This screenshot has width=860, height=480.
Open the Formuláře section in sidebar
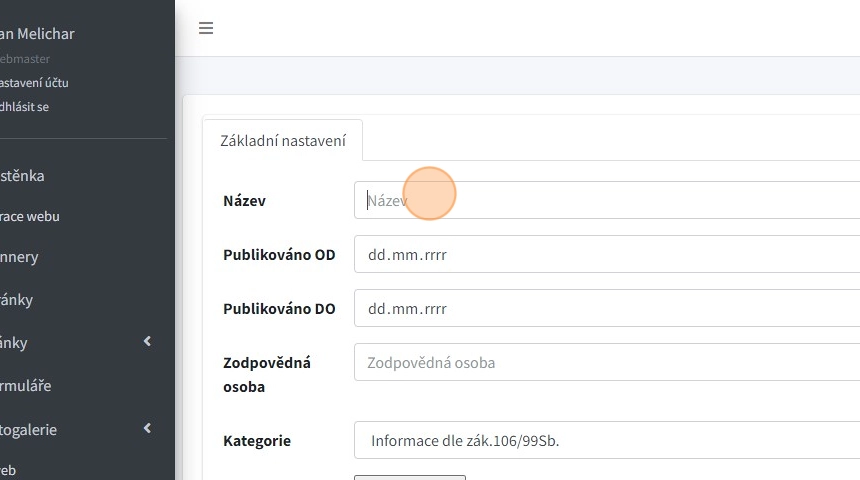[26, 386]
